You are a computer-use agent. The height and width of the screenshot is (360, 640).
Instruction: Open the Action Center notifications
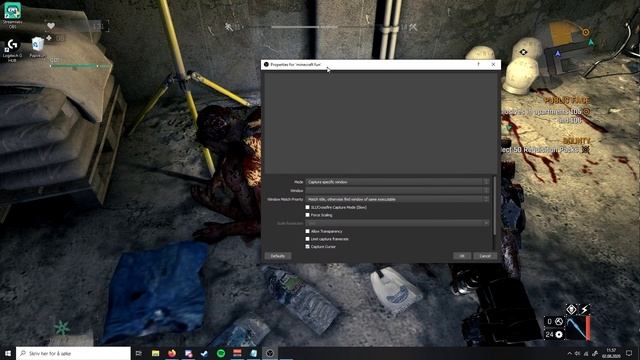(629, 353)
